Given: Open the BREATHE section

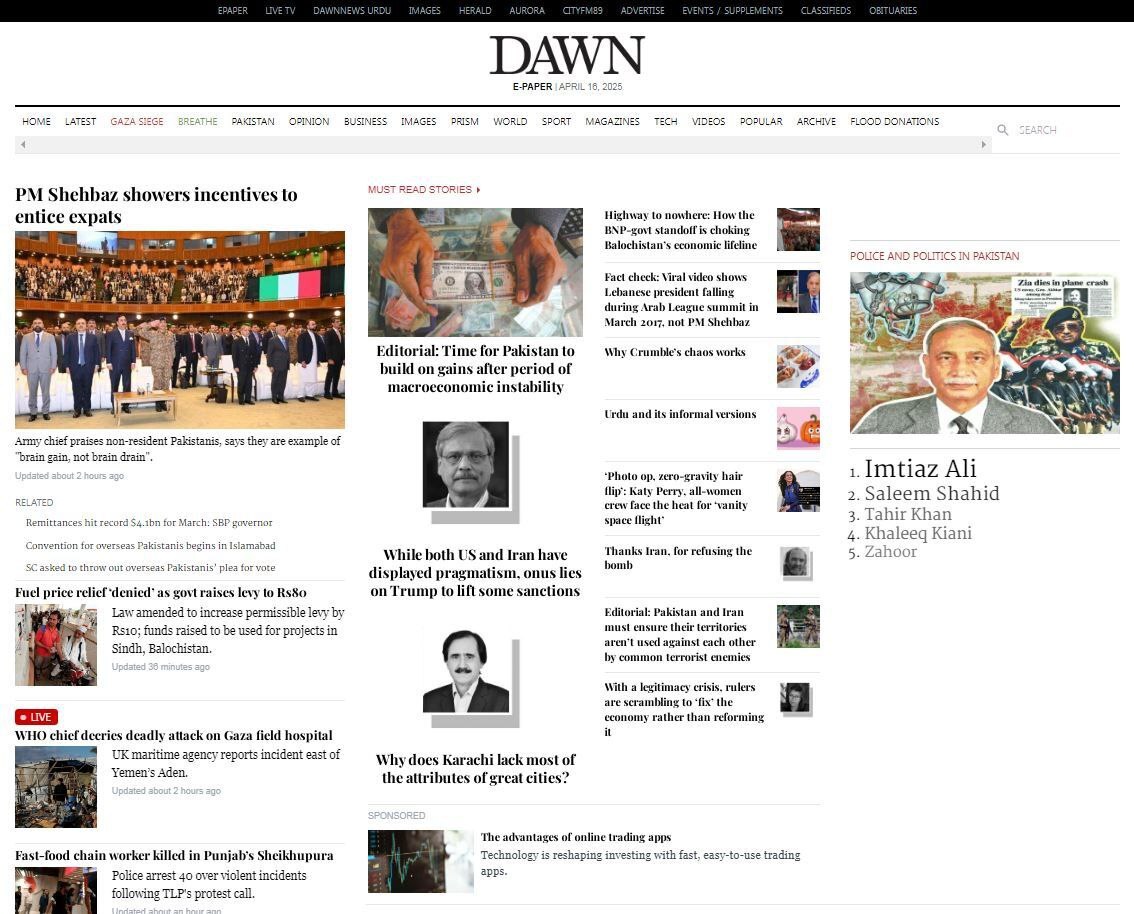Looking at the screenshot, I should [x=197, y=121].
